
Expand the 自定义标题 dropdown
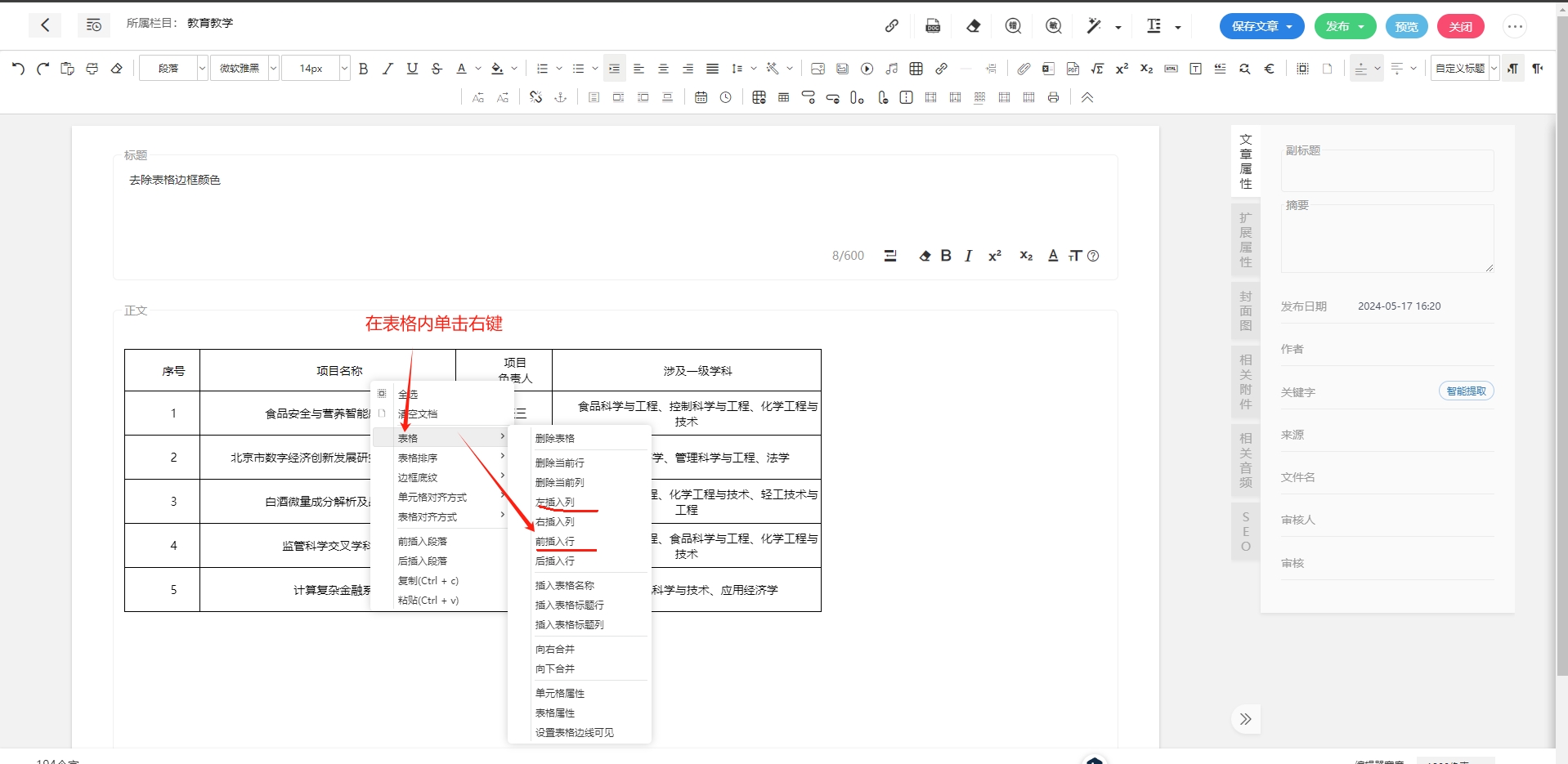coord(1494,69)
